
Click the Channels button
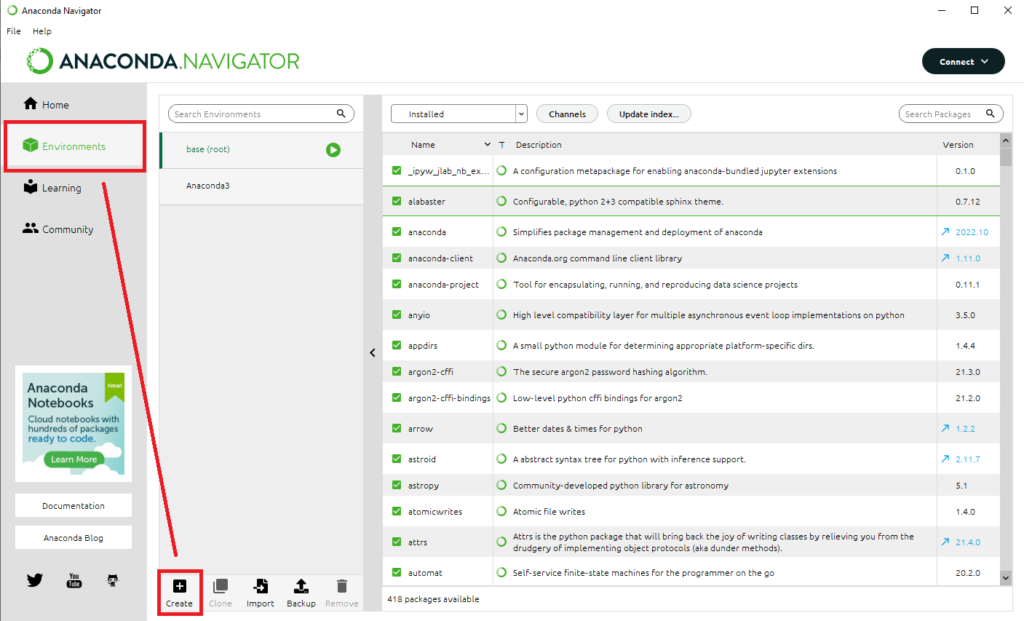coord(567,114)
